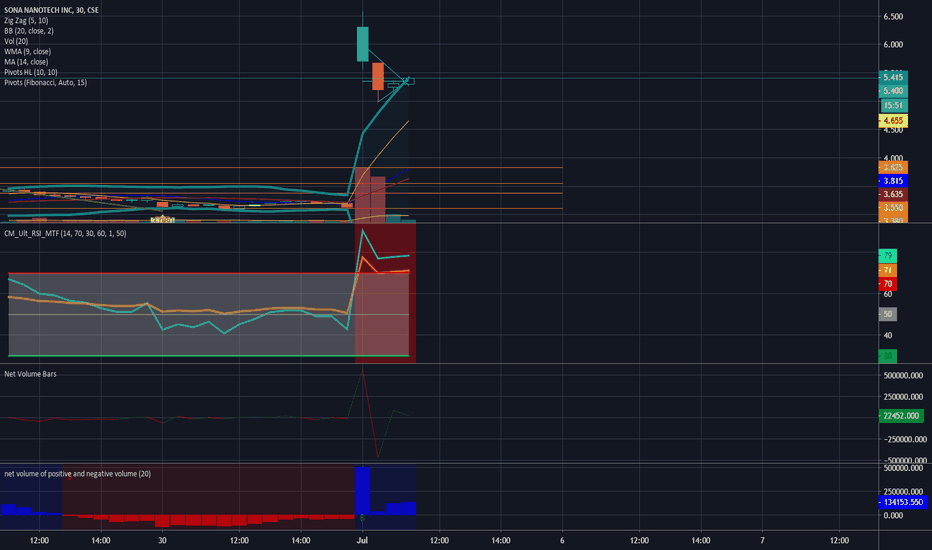
Task: Click the 6.000 price axis label
Action: point(893,45)
